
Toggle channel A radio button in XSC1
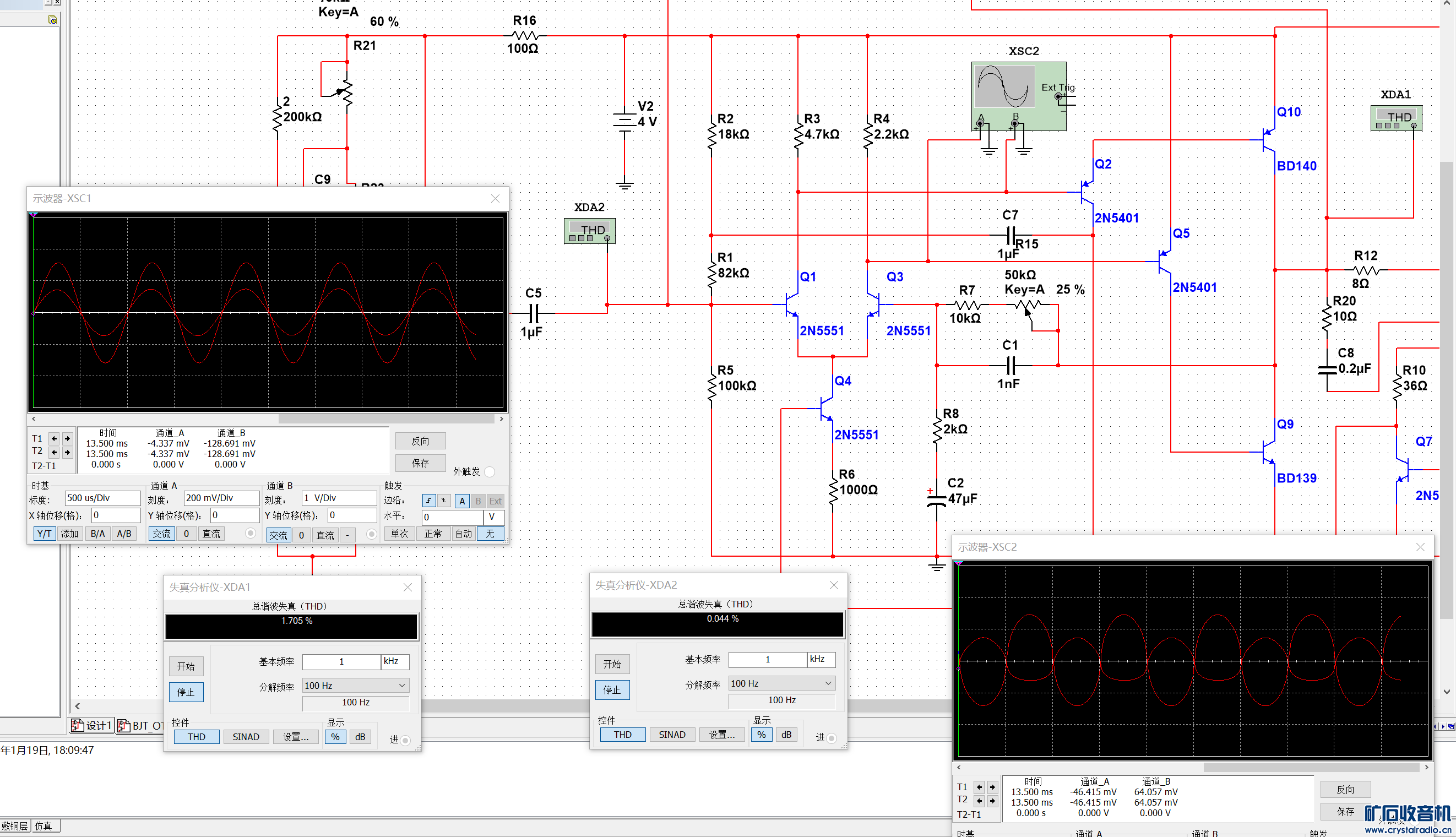pyautogui.click(x=250, y=534)
